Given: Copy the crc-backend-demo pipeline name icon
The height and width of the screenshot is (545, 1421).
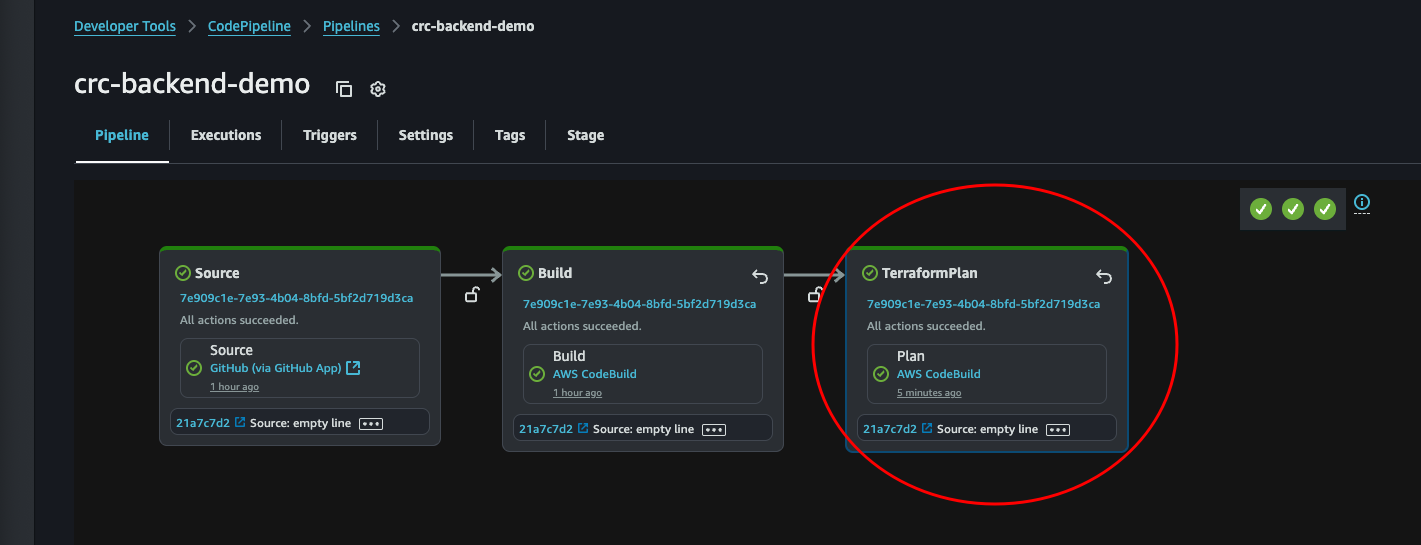Looking at the screenshot, I should tap(344, 89).
